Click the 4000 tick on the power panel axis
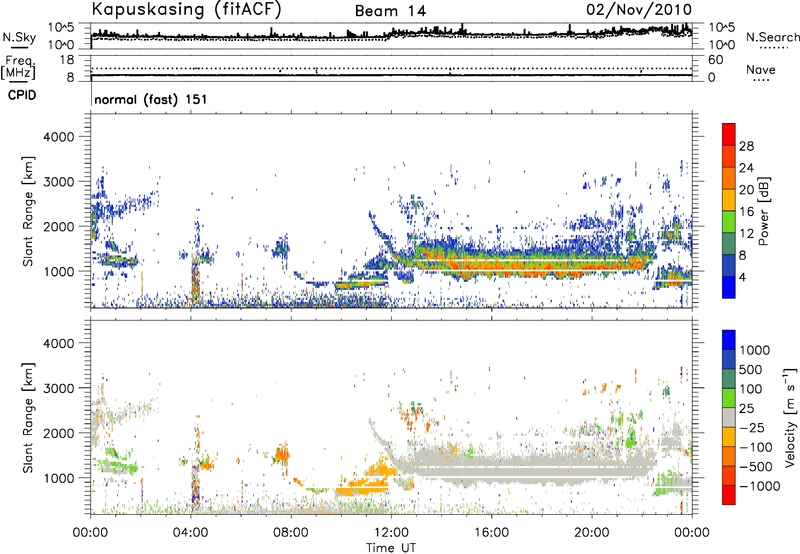This screenshot has height=554, width=800. point(58,137)
